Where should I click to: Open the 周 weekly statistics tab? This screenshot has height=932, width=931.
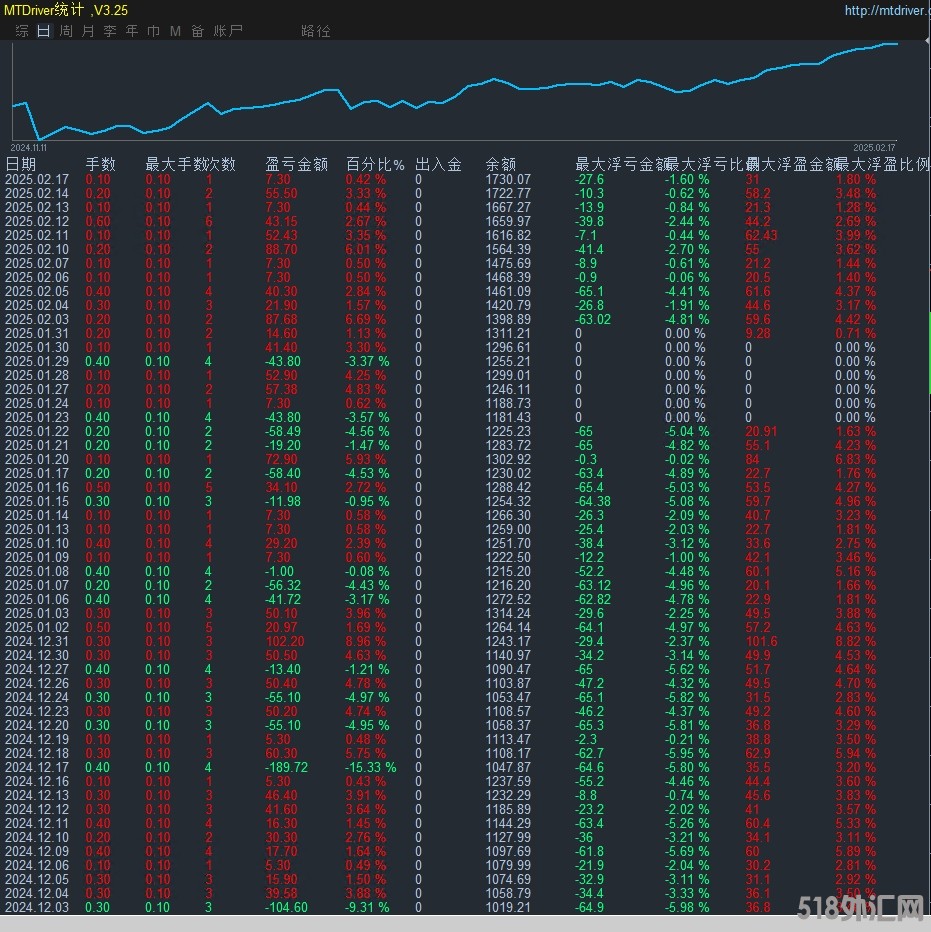66,31
